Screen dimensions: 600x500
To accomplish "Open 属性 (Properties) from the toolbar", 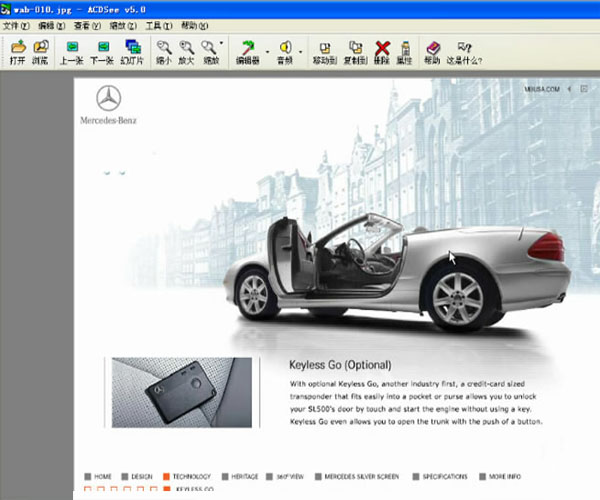I will (x=405, y=51).
